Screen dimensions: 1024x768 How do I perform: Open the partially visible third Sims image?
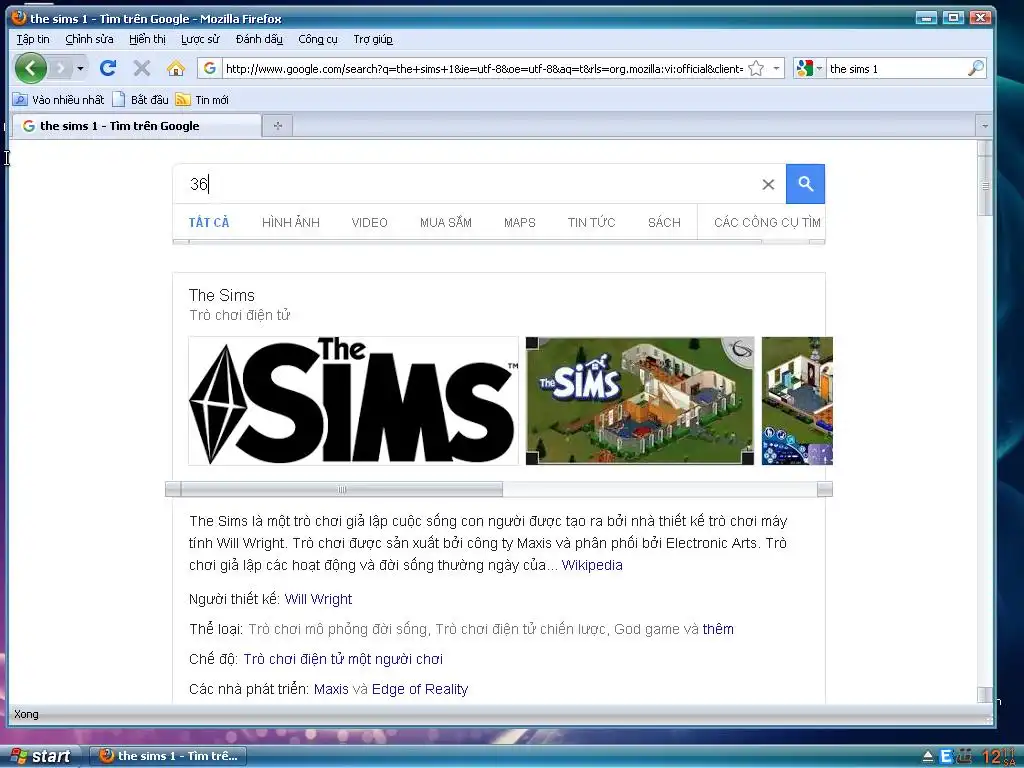[797, 400]
